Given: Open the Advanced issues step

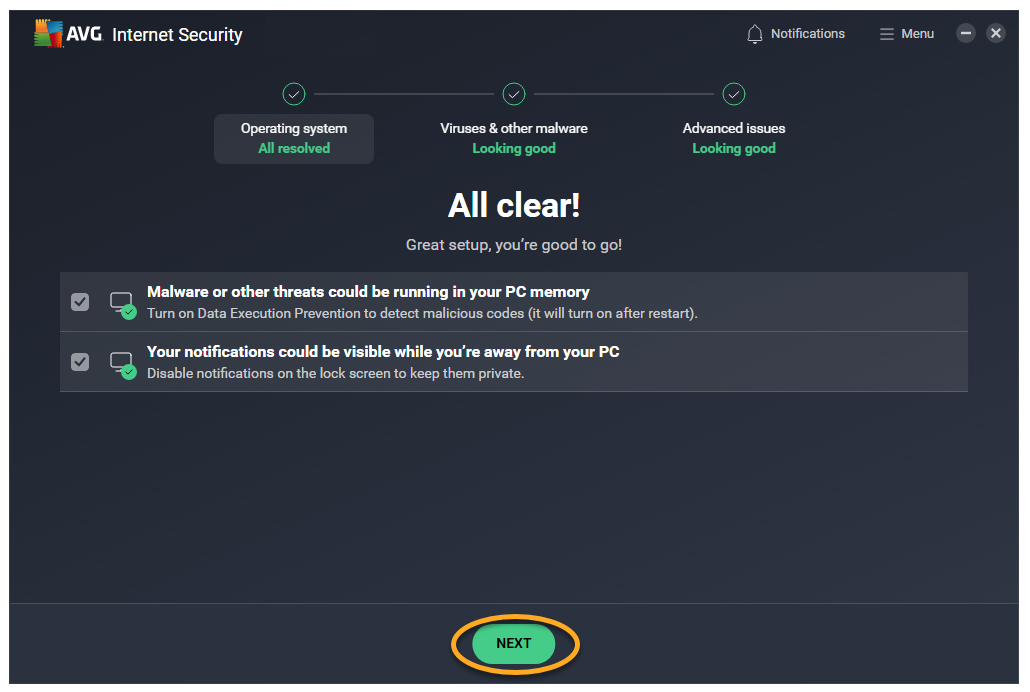Looking at the screenshot, I should [x=734, y=138].
